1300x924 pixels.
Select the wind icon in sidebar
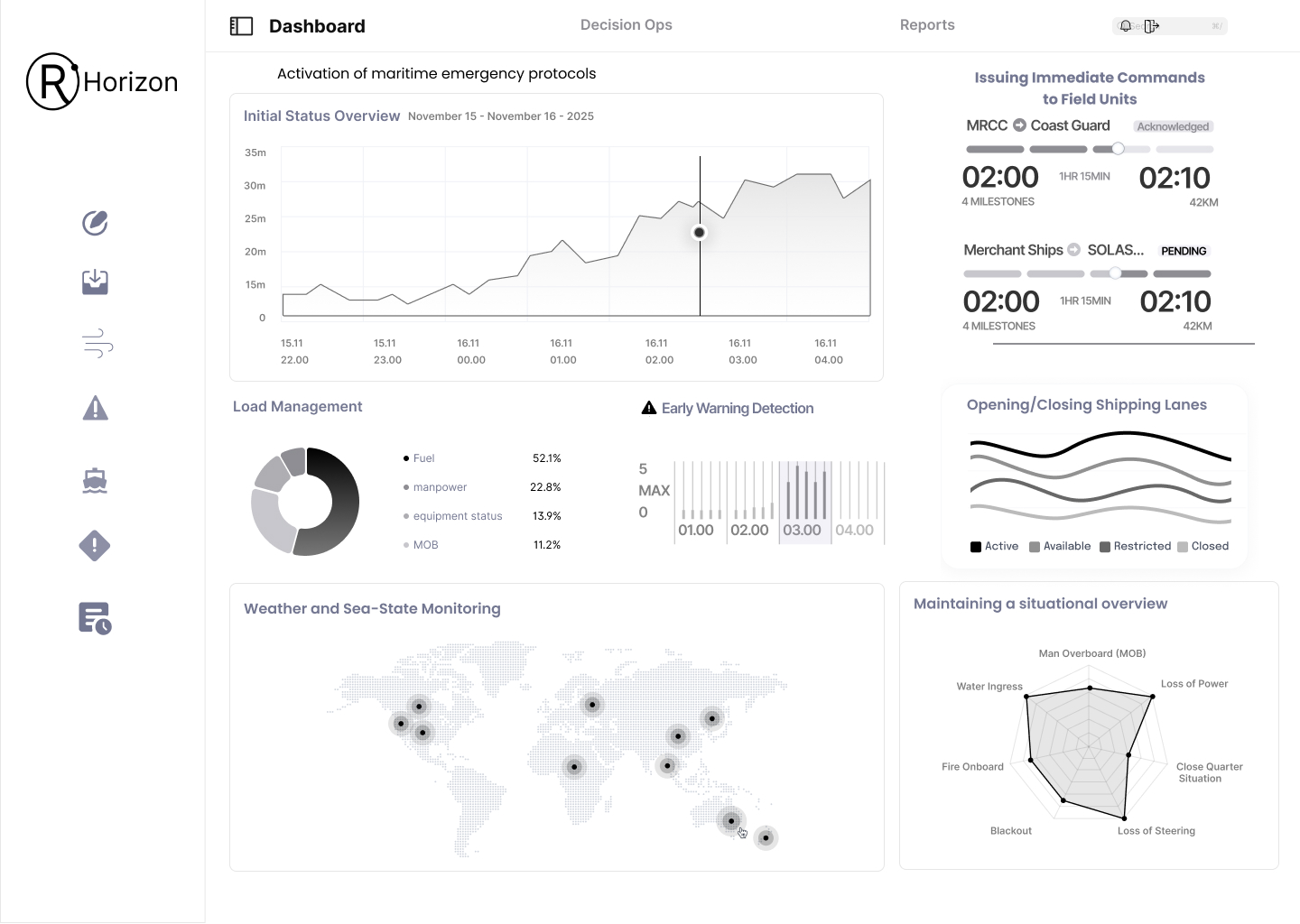click(97, 344)
